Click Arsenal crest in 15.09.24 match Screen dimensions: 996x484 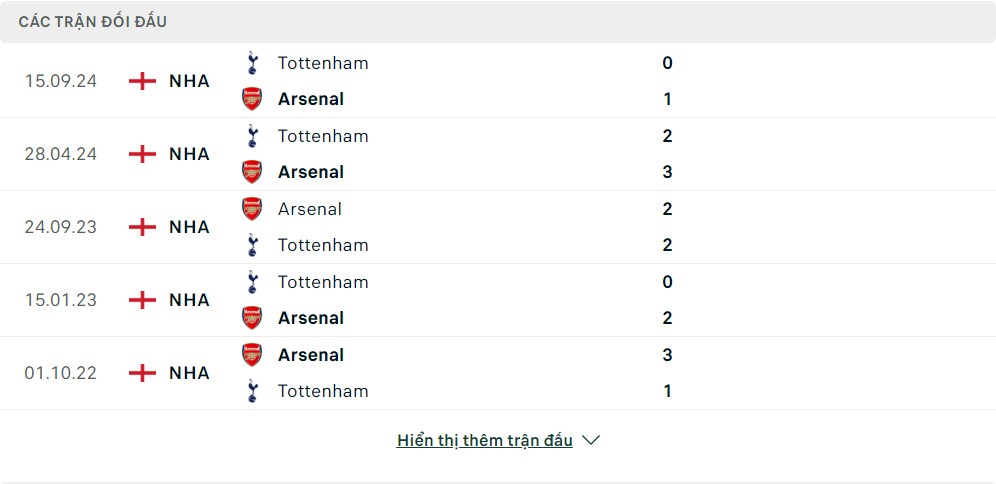coord(252,99)
